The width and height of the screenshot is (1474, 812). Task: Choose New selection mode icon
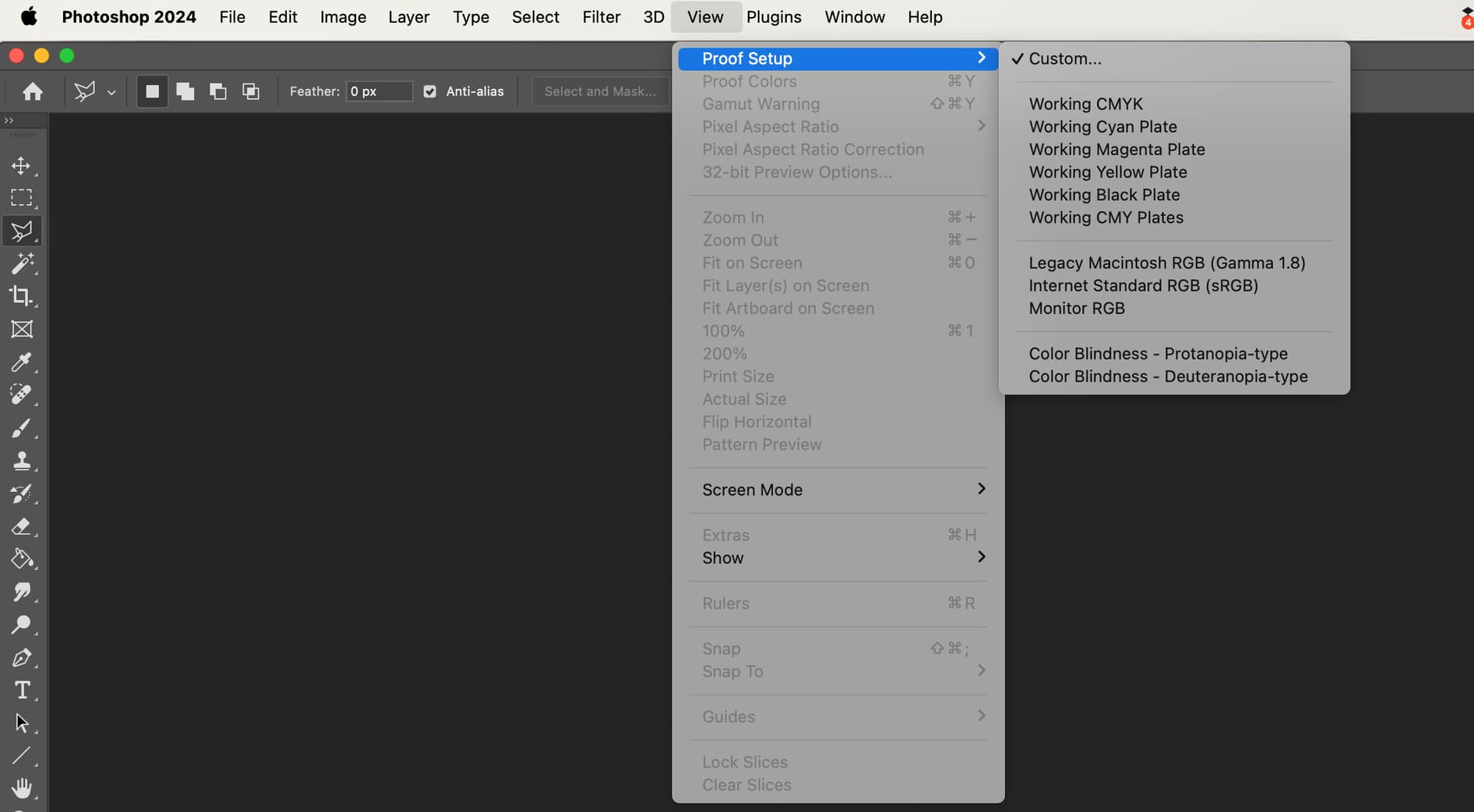coord(152,91)
